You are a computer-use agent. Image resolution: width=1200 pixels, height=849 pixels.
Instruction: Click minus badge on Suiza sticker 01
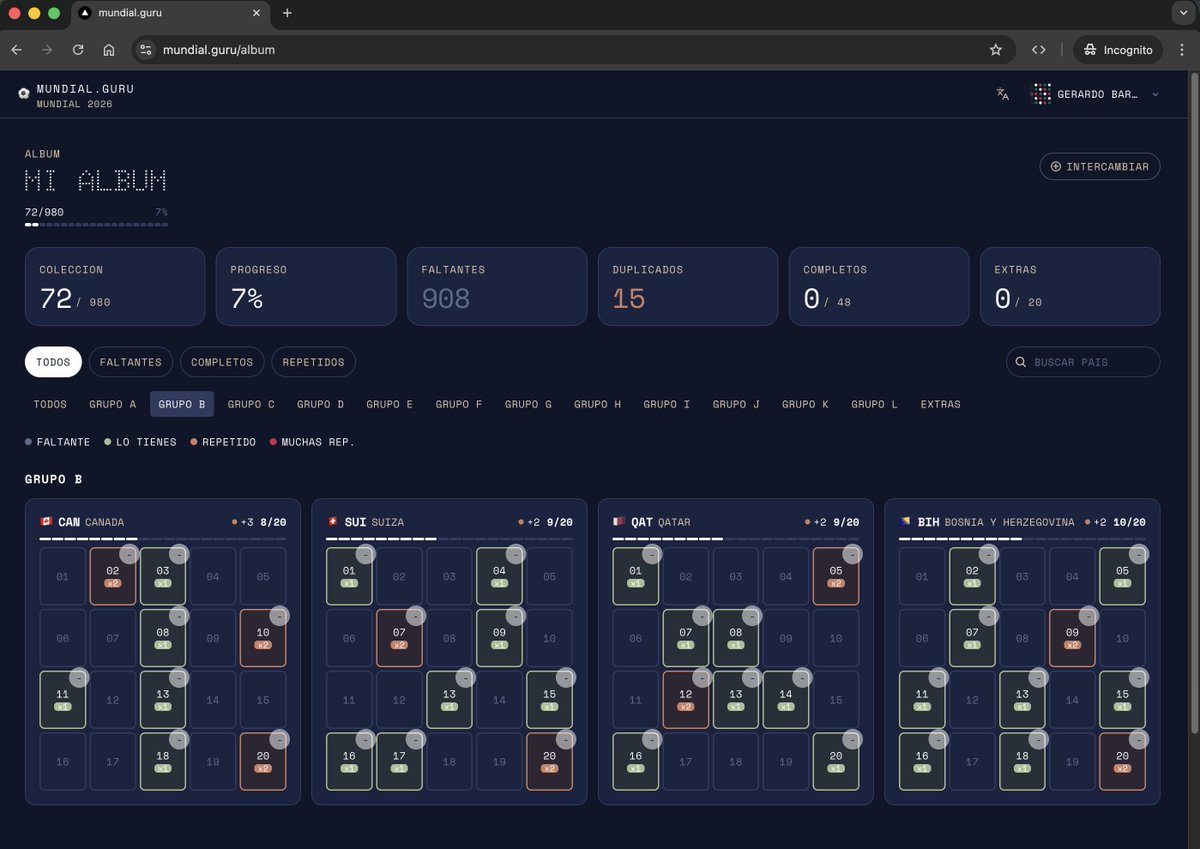tap(365, 554)
